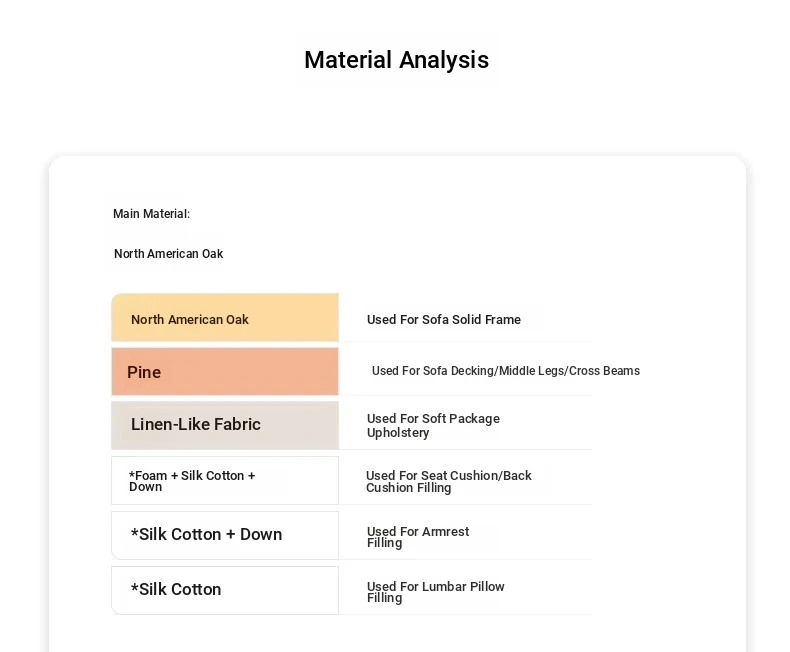
Task: Click the Linen-Like Fabric label text
Action: tap(195, 424)
